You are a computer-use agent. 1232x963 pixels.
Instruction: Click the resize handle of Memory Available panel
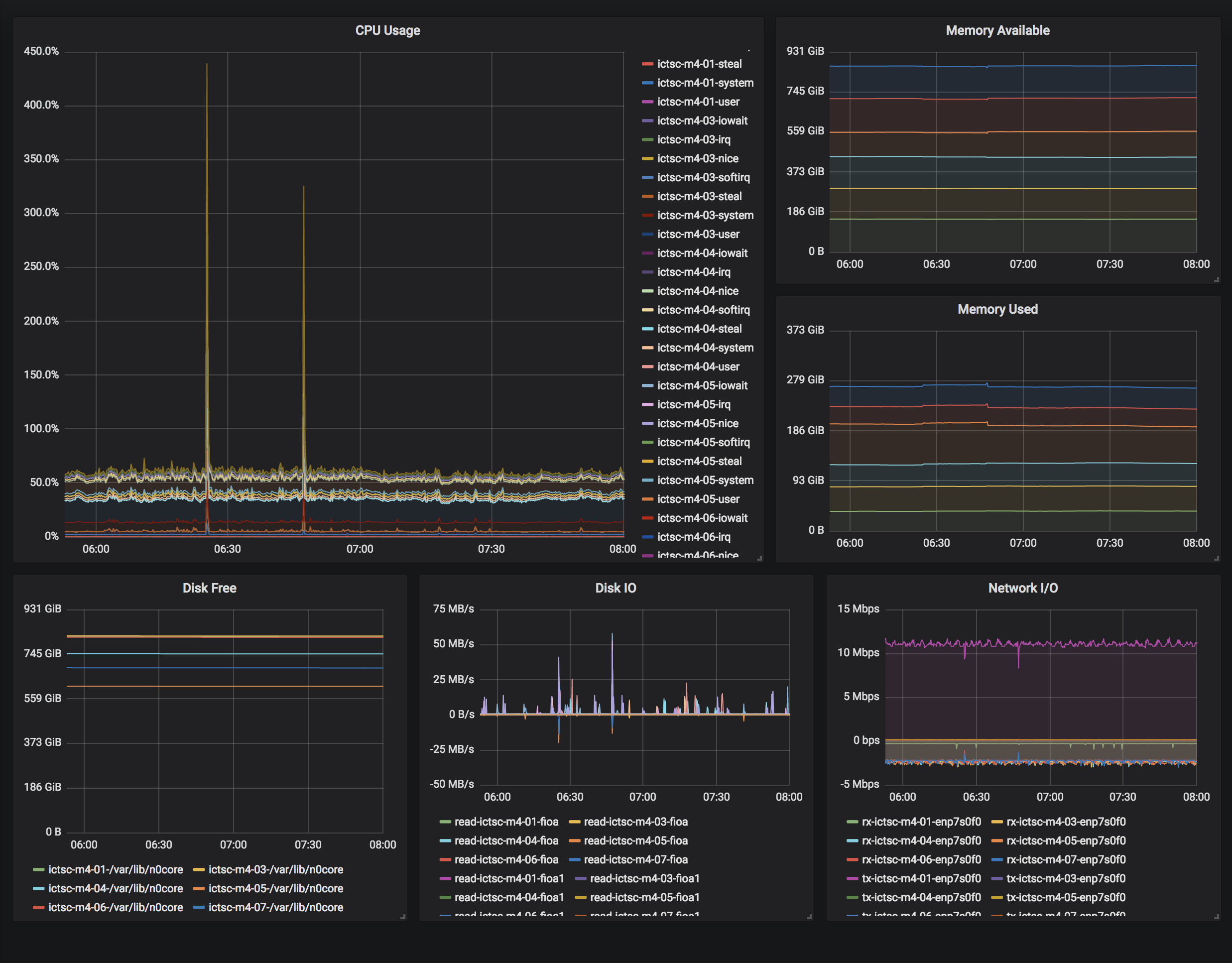1216,279
